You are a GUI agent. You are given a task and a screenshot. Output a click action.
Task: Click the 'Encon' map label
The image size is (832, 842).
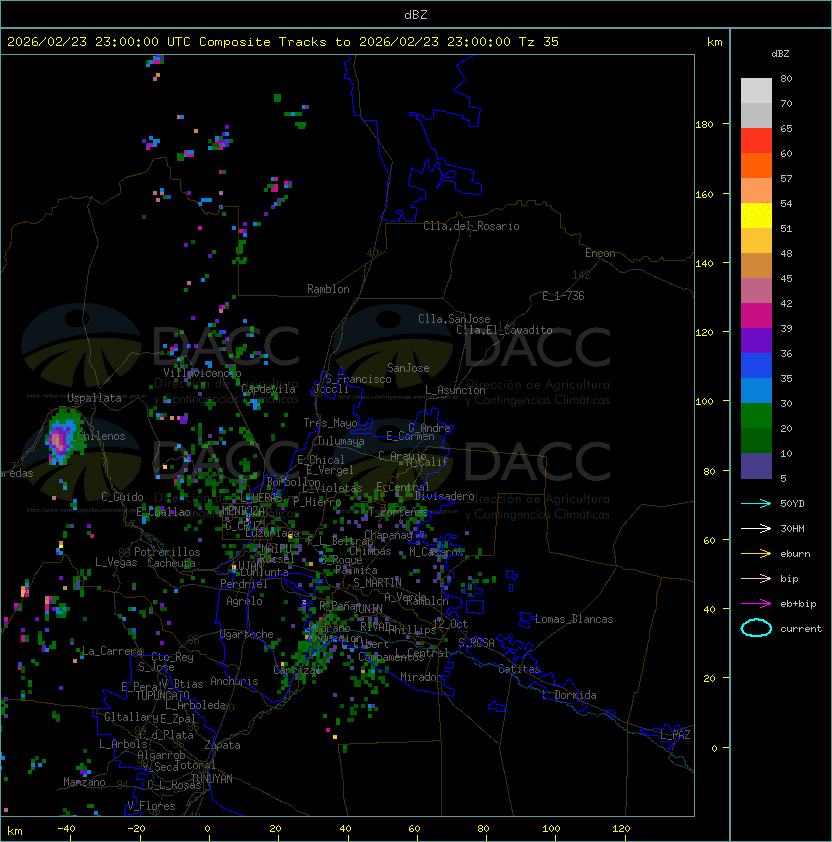tap(600, 253)
